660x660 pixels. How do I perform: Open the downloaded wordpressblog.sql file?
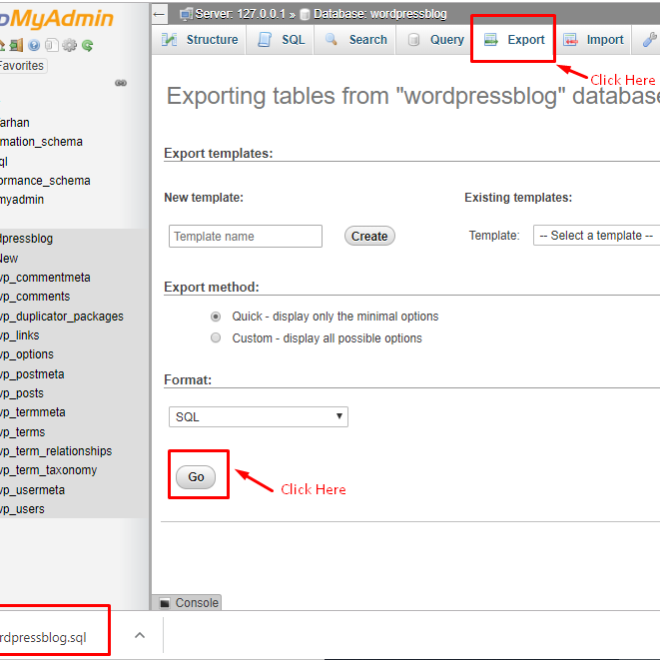tap(43, 637)
